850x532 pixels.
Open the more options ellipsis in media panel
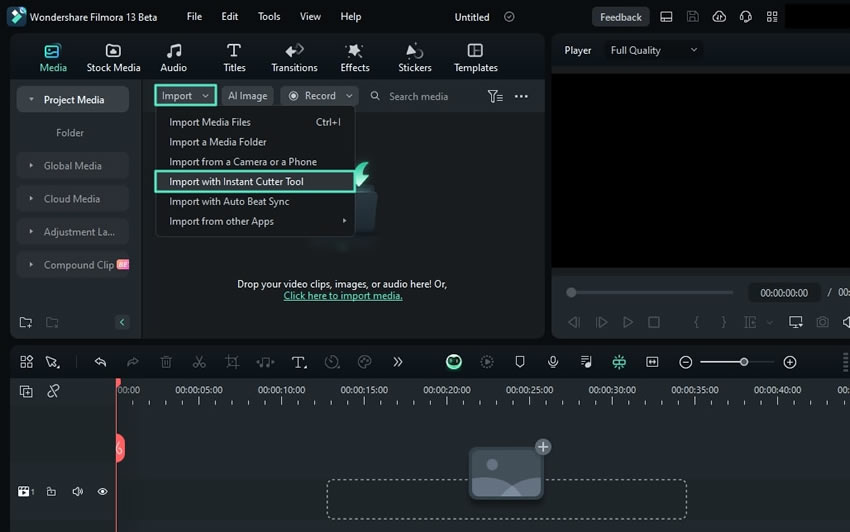coord(521,97)
